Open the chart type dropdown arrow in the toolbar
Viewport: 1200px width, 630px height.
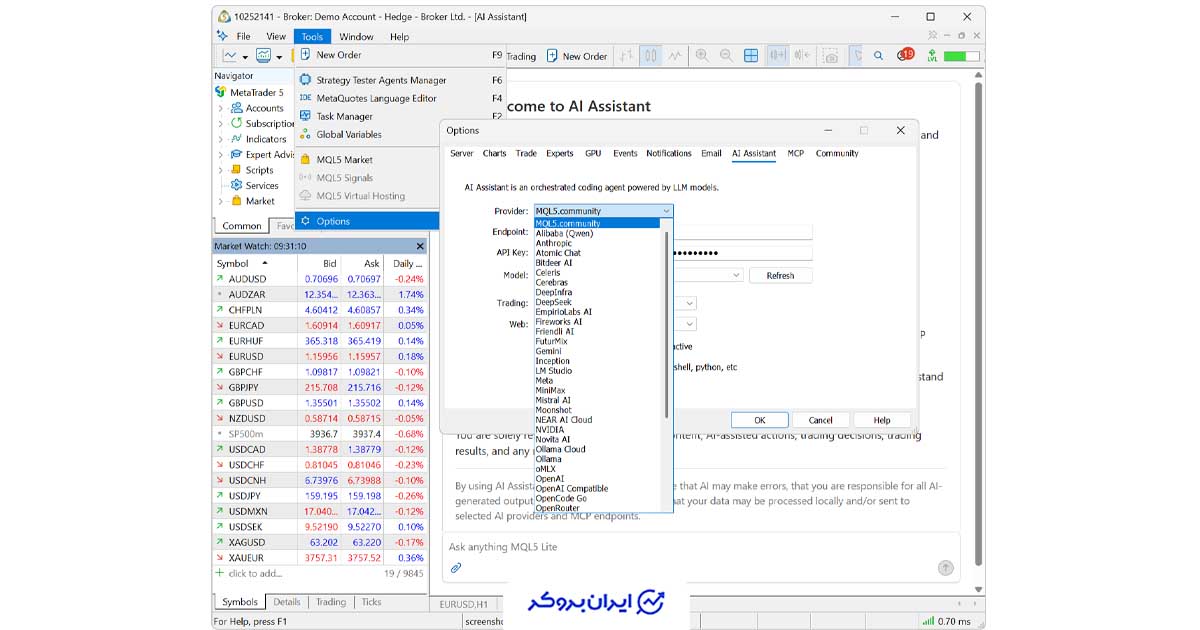pos(244,56)
